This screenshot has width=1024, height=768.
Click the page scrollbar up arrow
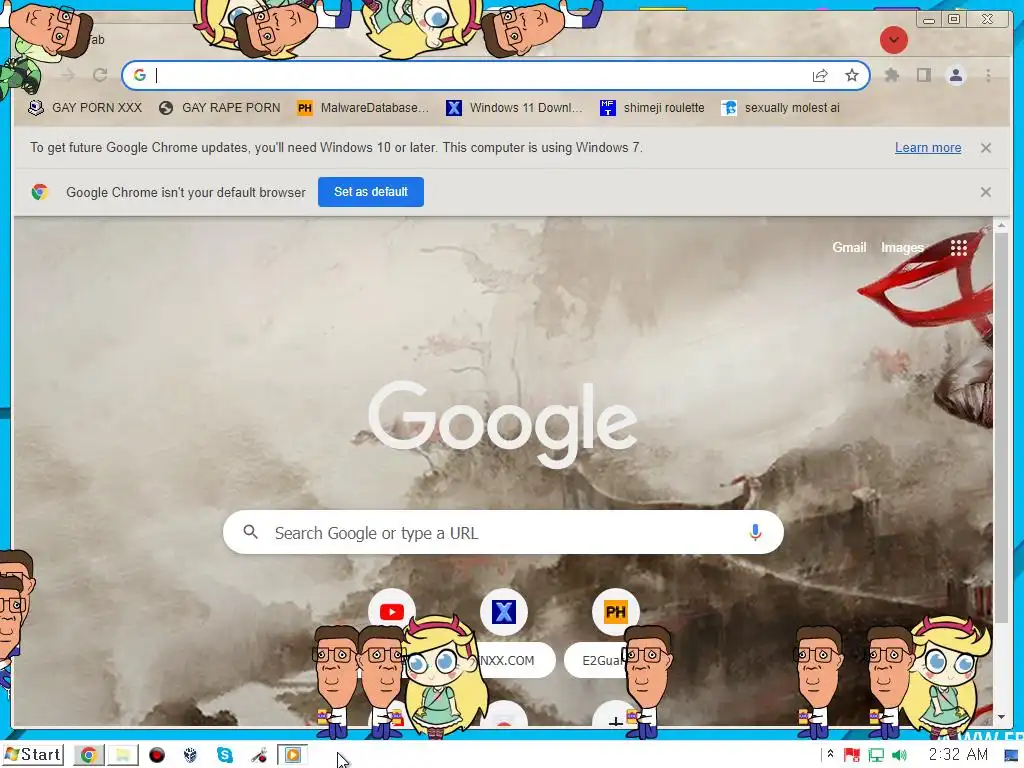click(1001, 226)
